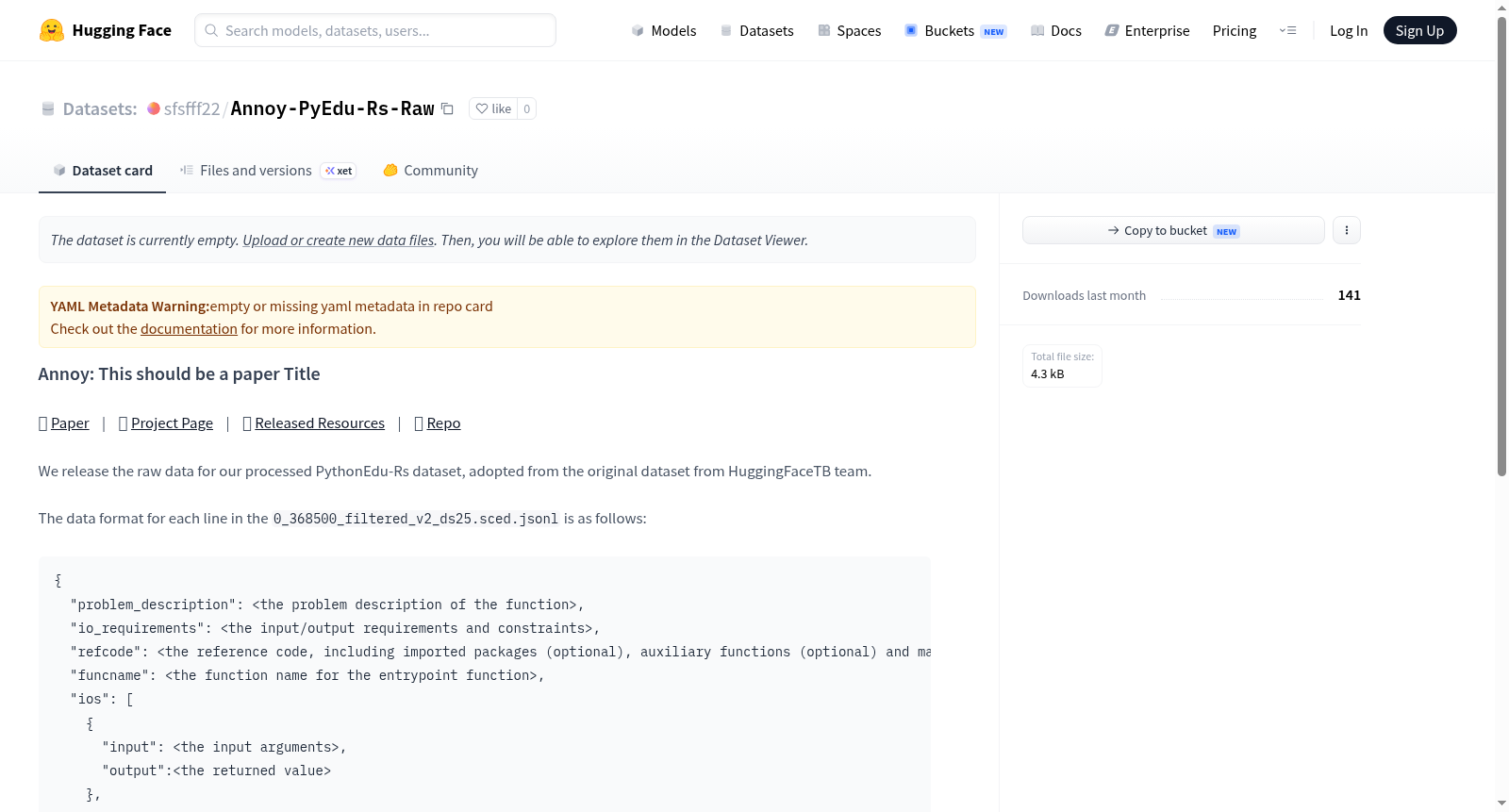Click the Spaces grid icon
The width and height of the screenshot is (1509, 812).
click(x=824, y=30)
